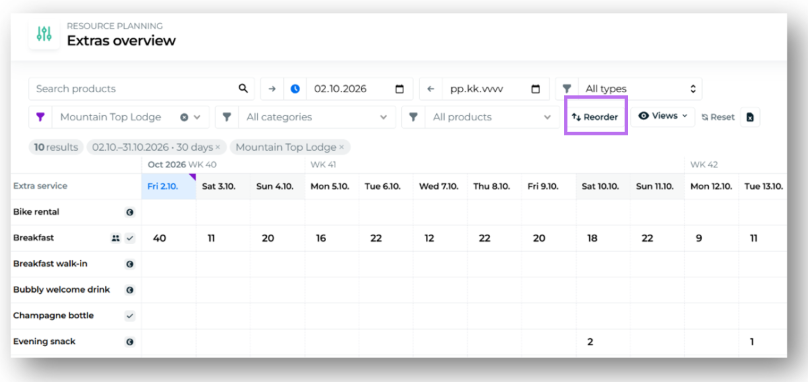Click the Evening snack row label
The height and width of the screenshot is (382, 808).
pos(44,341)
